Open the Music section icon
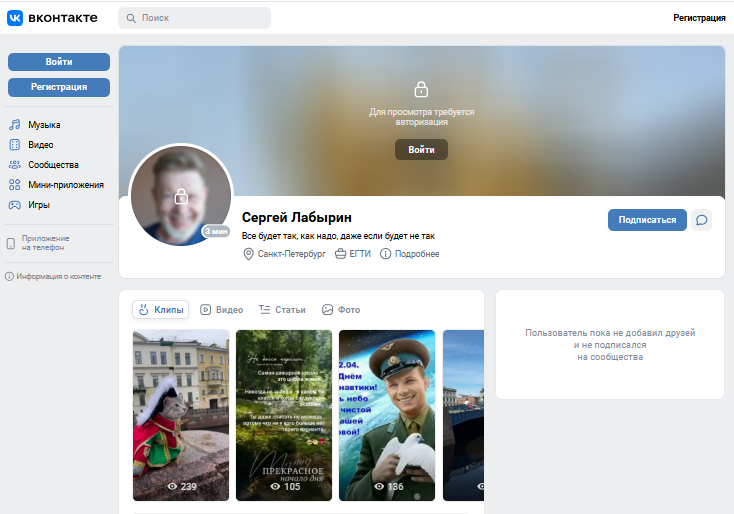Viewport: 734px width, 514px height. (15, 125)
